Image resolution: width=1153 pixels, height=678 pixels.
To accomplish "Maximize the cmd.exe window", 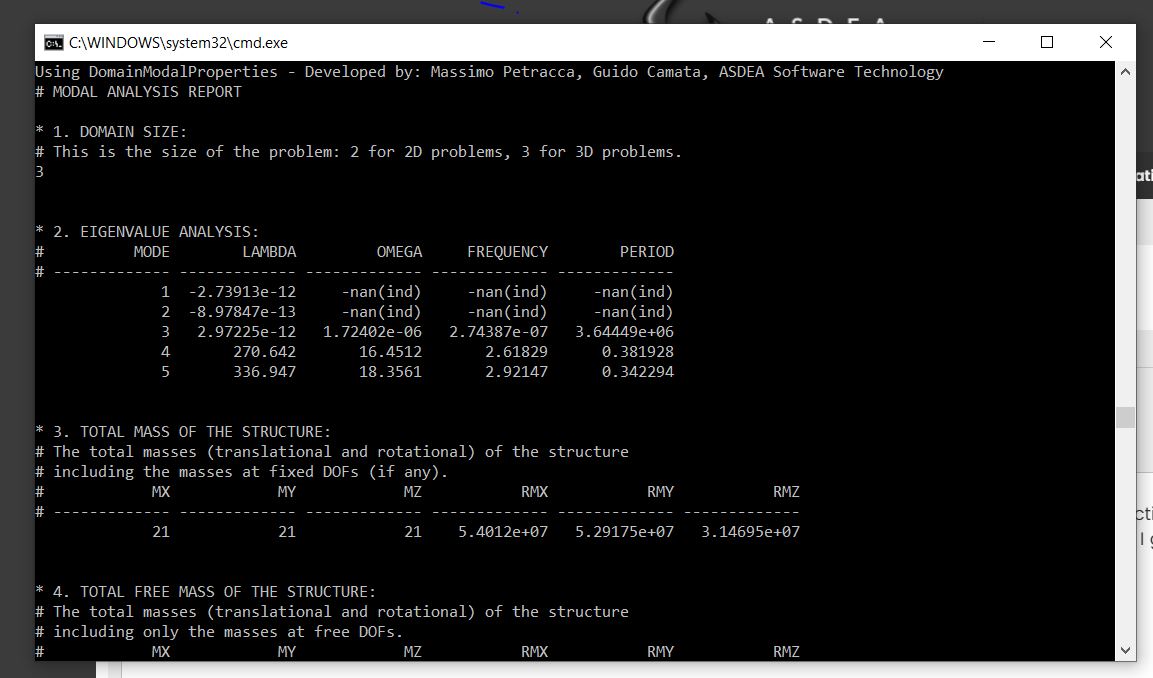I will [1047, 42].
